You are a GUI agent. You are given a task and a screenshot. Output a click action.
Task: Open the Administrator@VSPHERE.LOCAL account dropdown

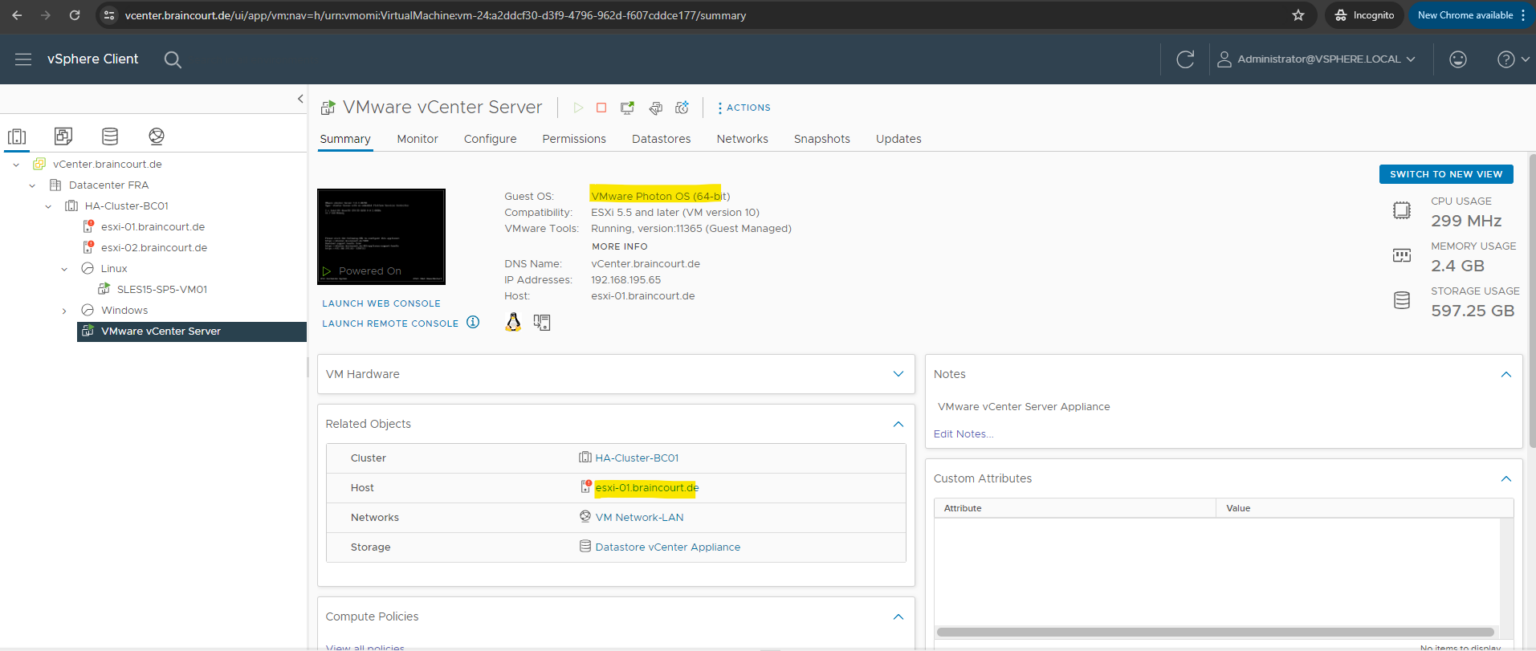[1316, 59]
